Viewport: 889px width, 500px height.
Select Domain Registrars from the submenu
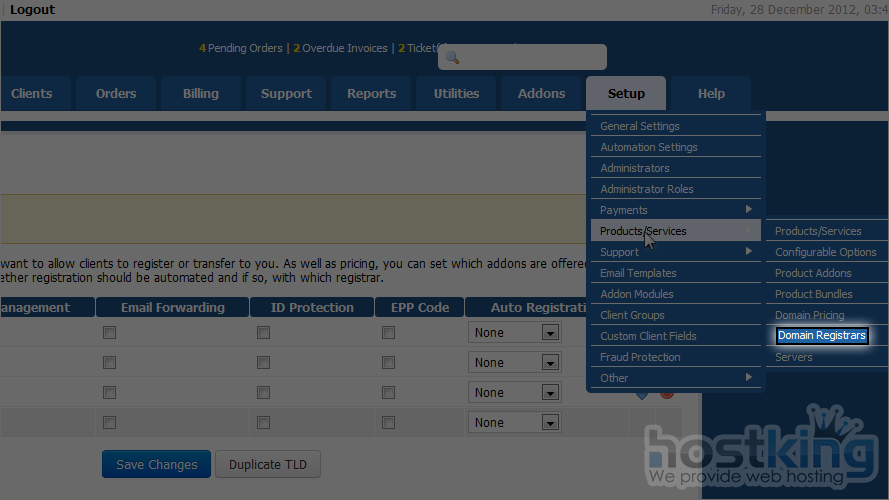(x=821, y=336)
